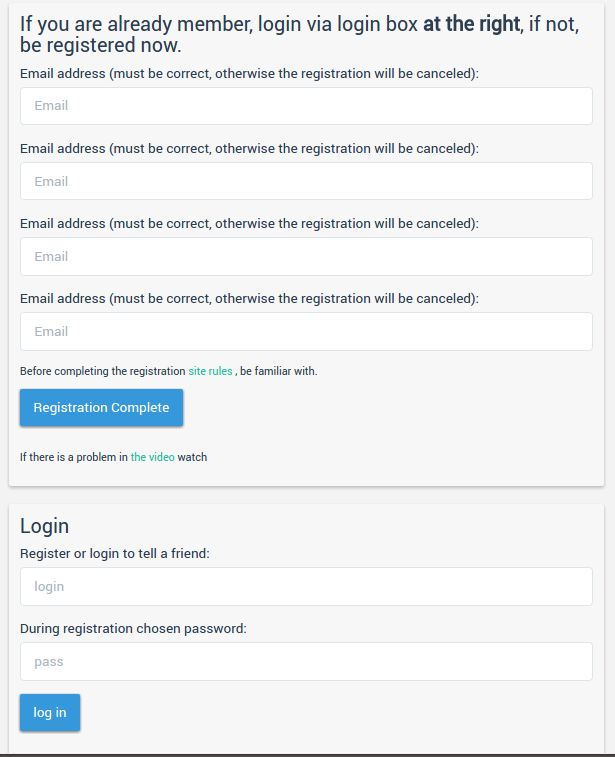Click the second Email address label text
615x757 pixels.
(249, 149)
